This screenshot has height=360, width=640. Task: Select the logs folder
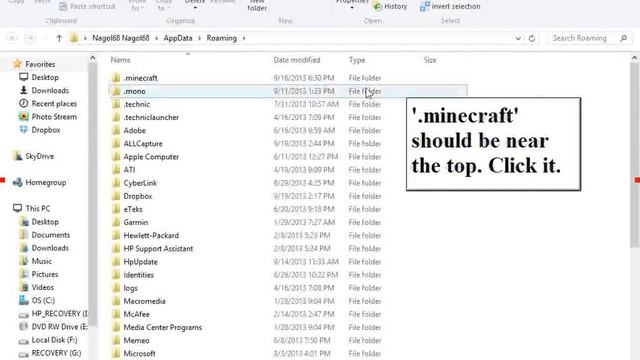[x=131, y=288]
